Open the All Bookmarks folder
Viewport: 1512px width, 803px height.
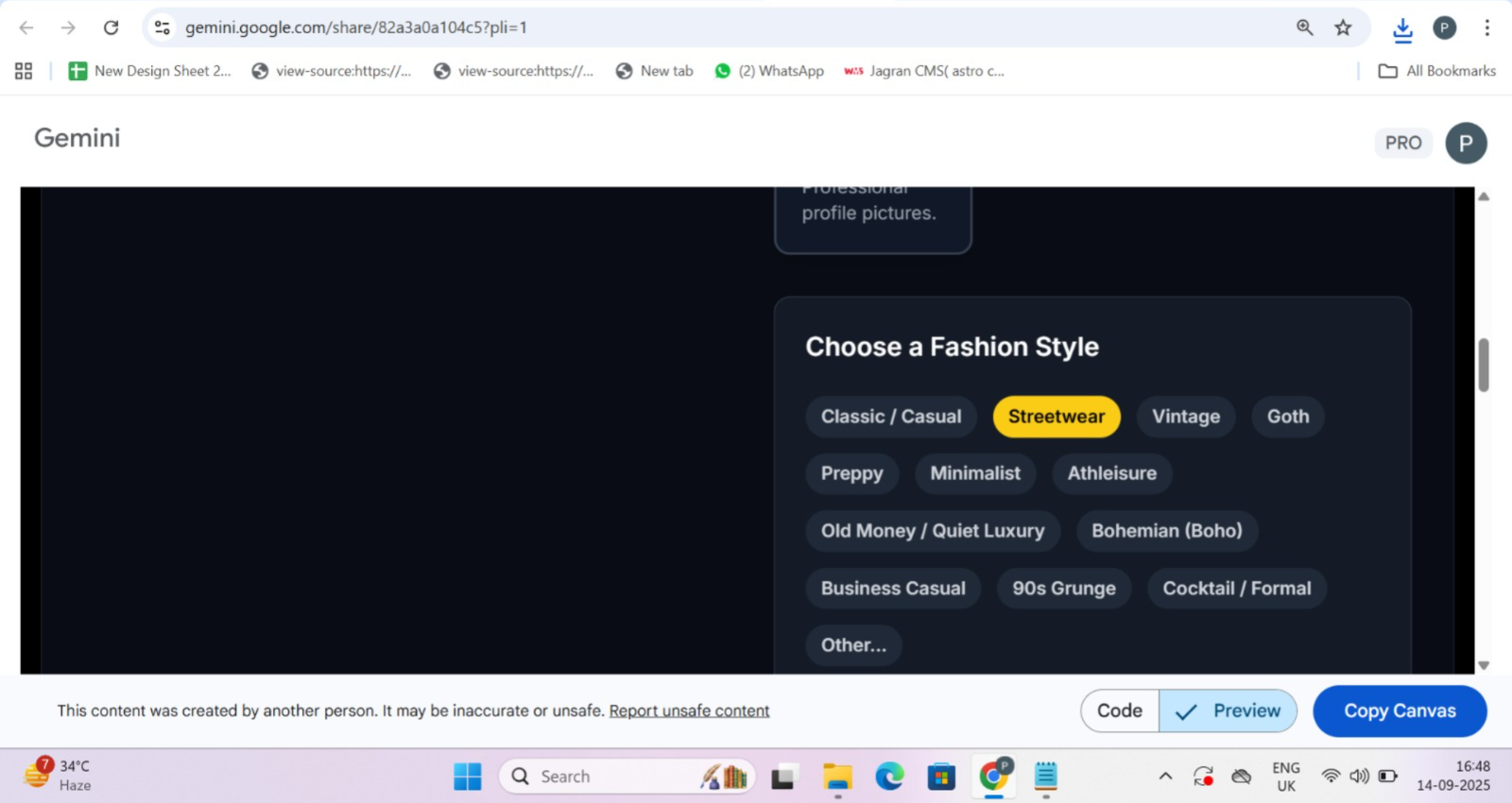pos(1437,71)
